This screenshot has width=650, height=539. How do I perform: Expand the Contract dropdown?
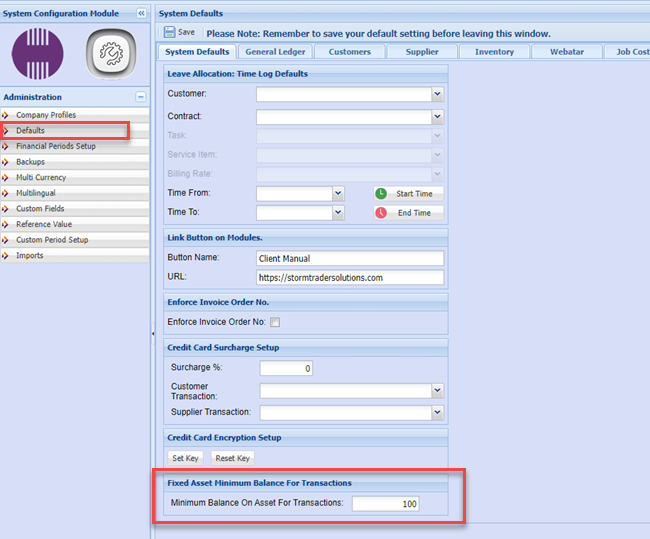coord(437,117)
